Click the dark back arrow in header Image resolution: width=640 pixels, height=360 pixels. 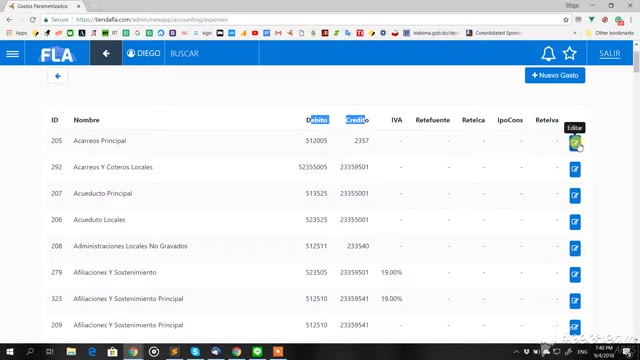106,53
